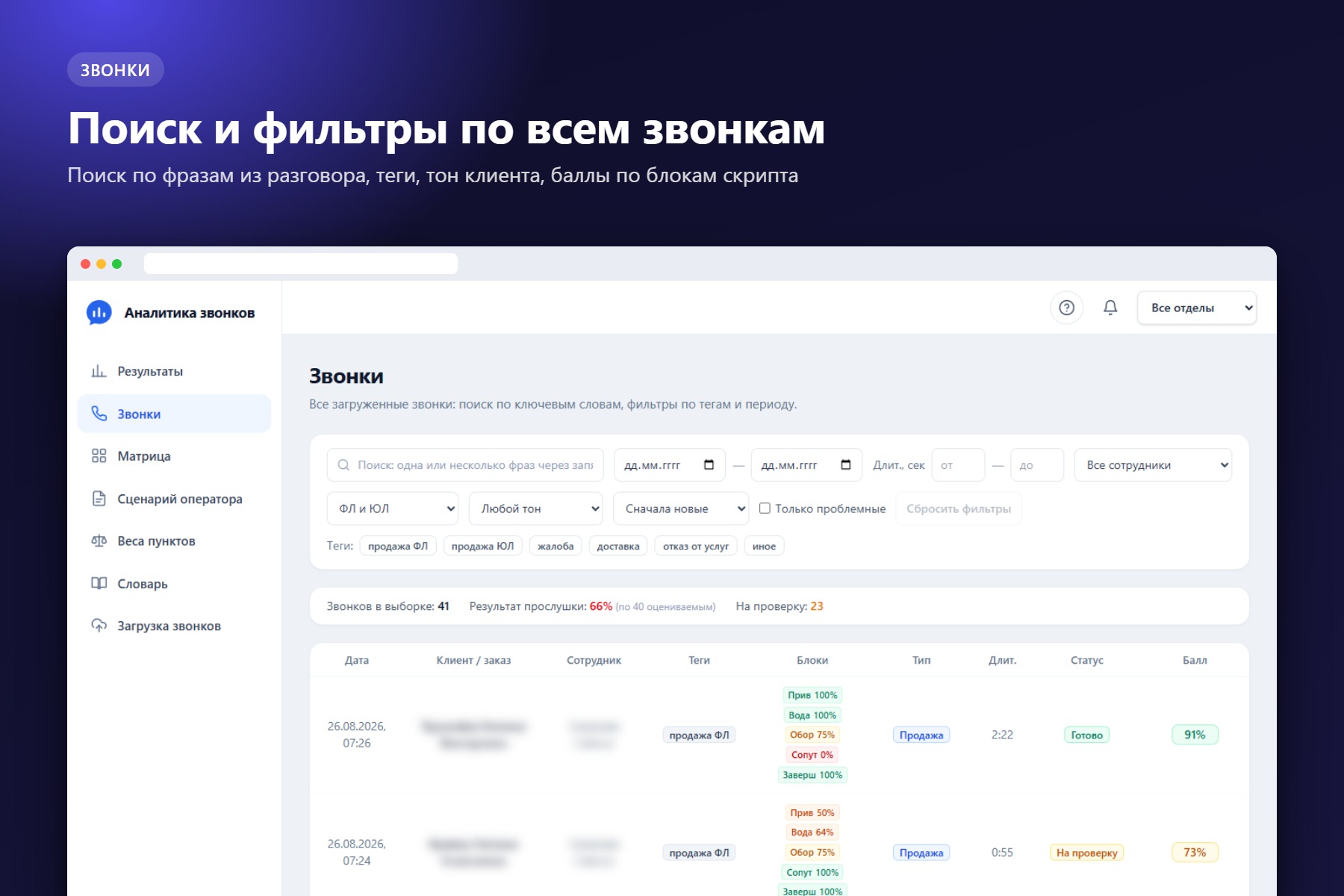The height and width of the screenshot is (896, 1344).
Task: Click the 91% score badge
Action: point(1195,735)
